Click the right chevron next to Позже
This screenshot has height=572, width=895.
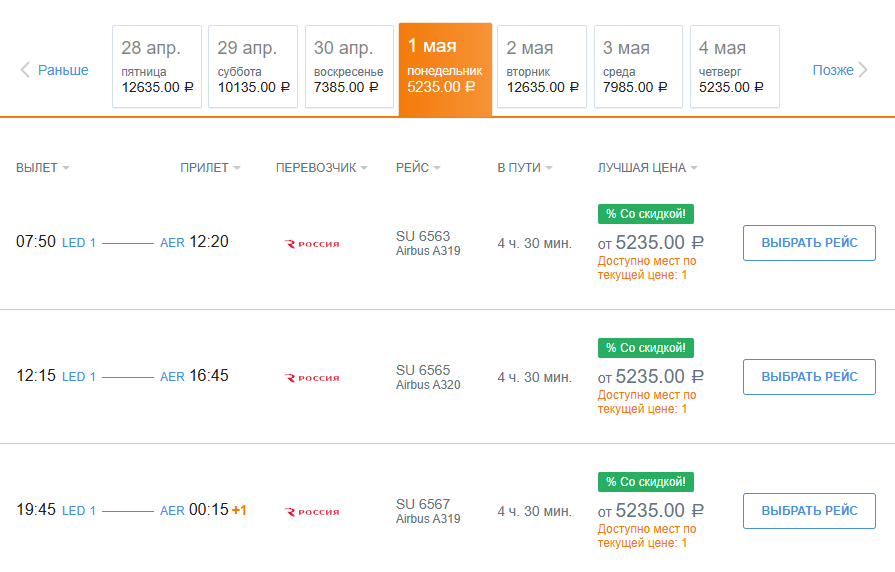pos(863,70)
